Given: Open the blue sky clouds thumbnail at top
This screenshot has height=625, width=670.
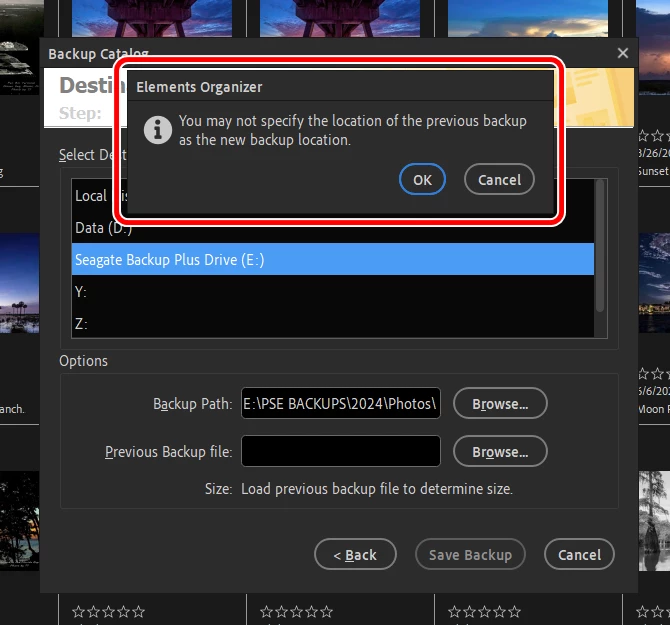Looking at the screenshot, I should click(528, 18).
